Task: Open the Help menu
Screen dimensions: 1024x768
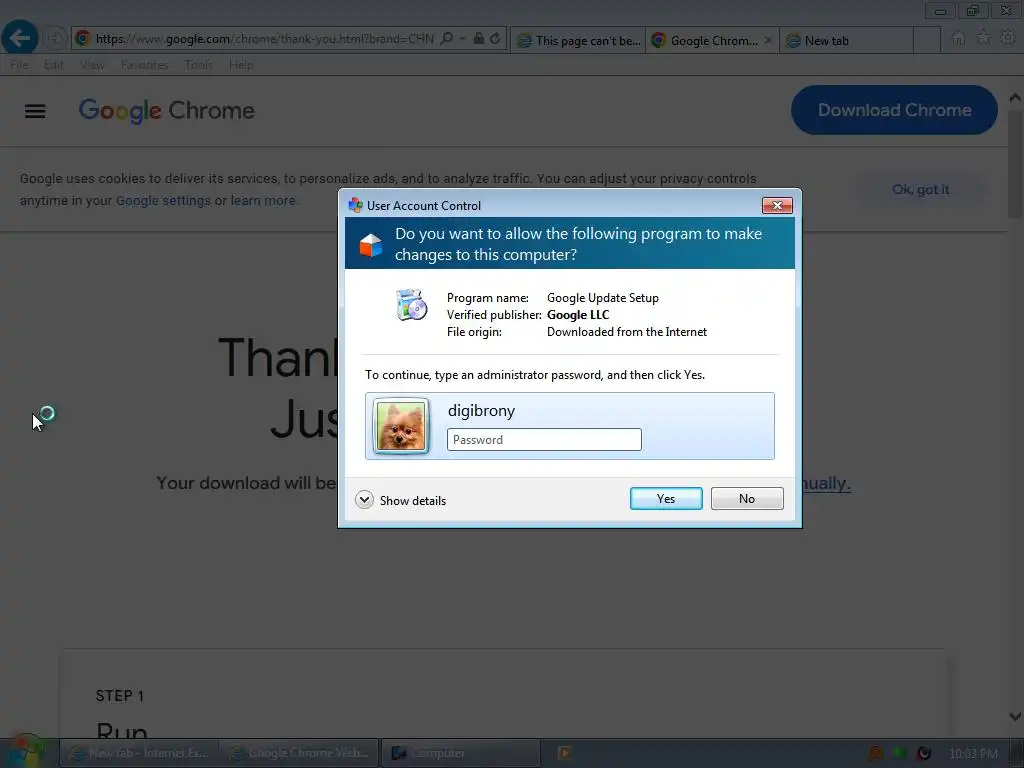Action: 241,65
